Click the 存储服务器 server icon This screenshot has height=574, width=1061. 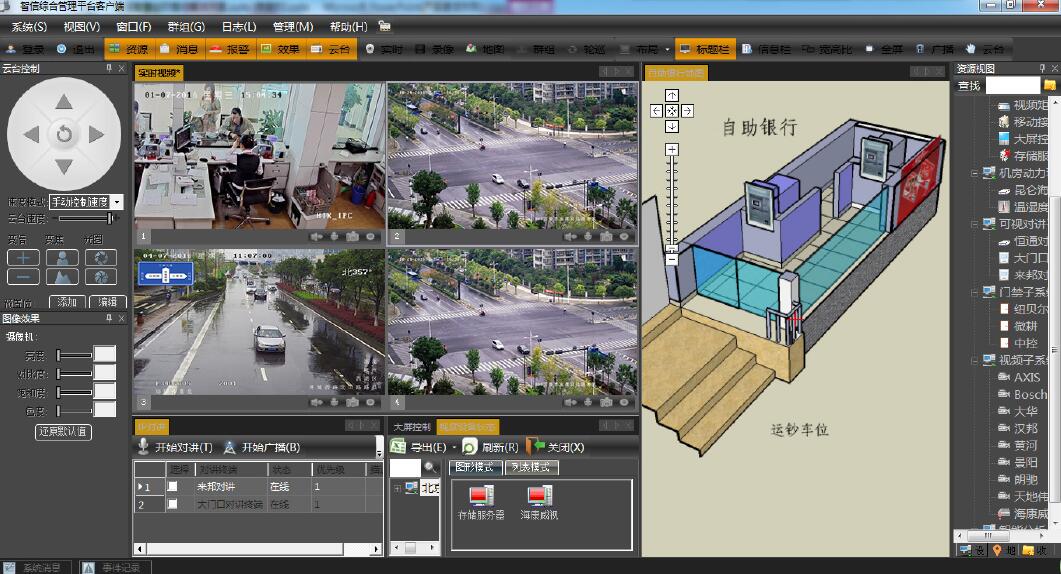482,497
